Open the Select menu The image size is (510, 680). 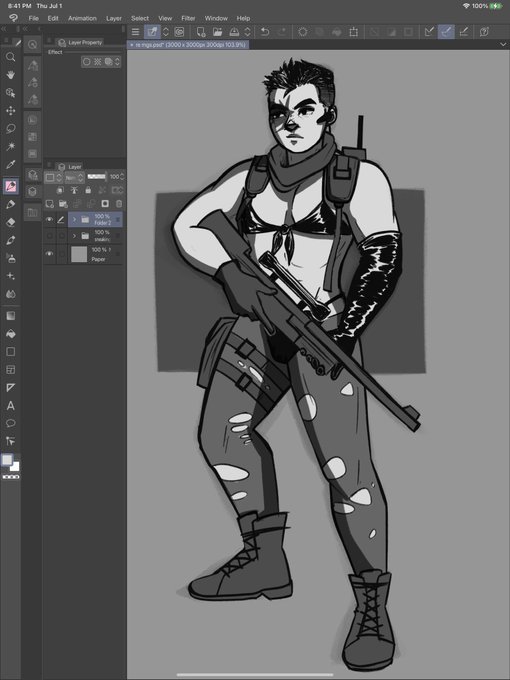pyautogui.click(x=140, y=18)
